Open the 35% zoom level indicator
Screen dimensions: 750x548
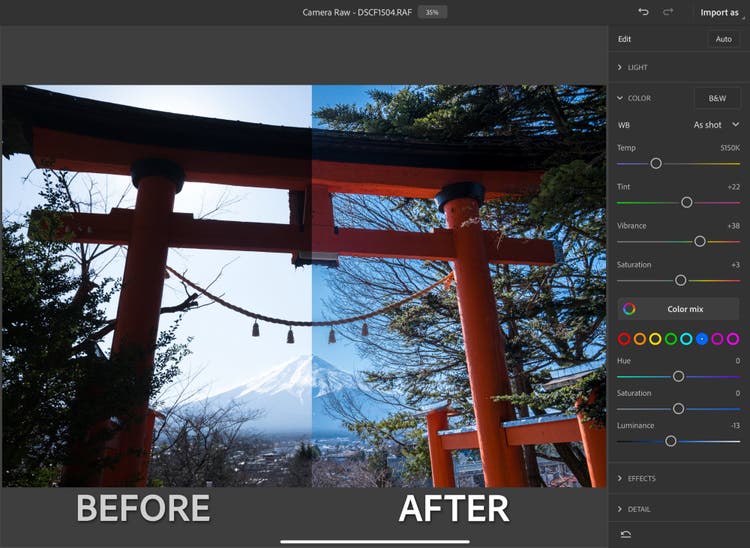pyautogui.click(x=432, y=12)
